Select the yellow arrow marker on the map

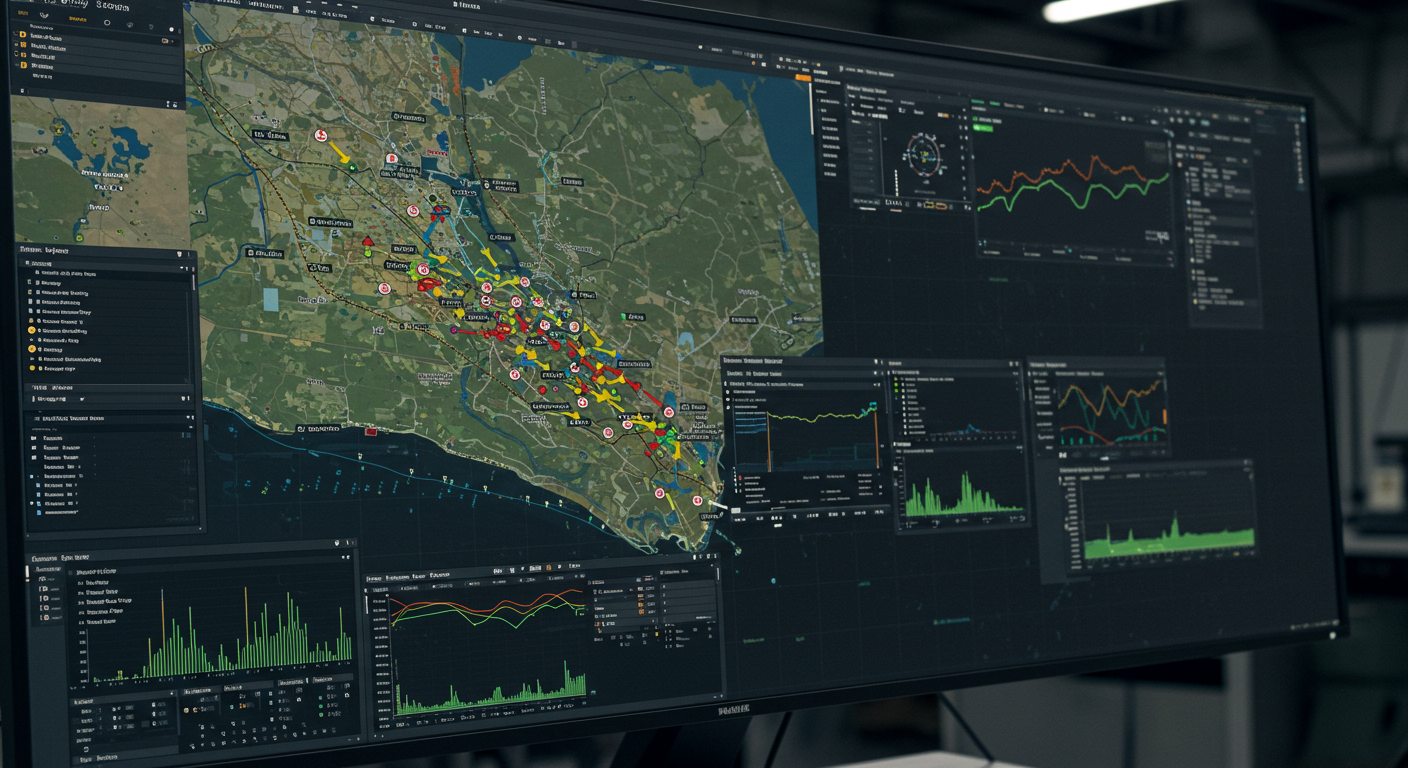pyautogui.click(x=340, y=152)
